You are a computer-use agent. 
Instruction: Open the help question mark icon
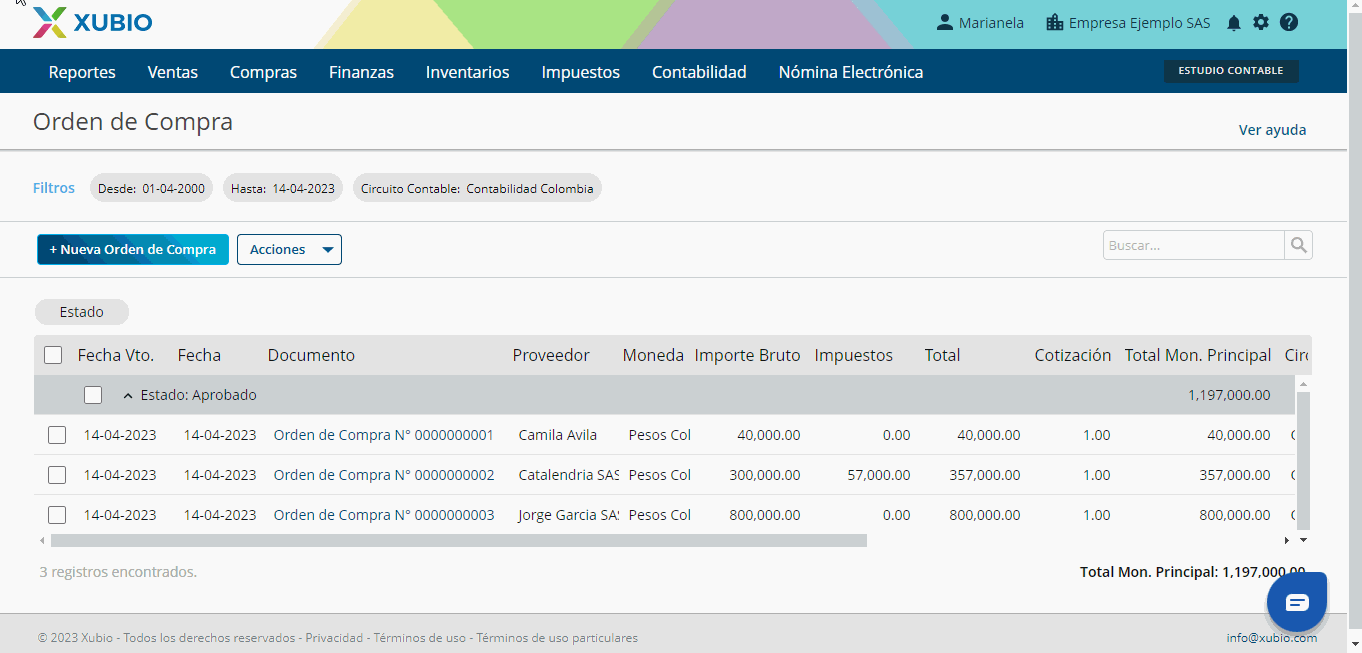click(x=1289, y=22)
